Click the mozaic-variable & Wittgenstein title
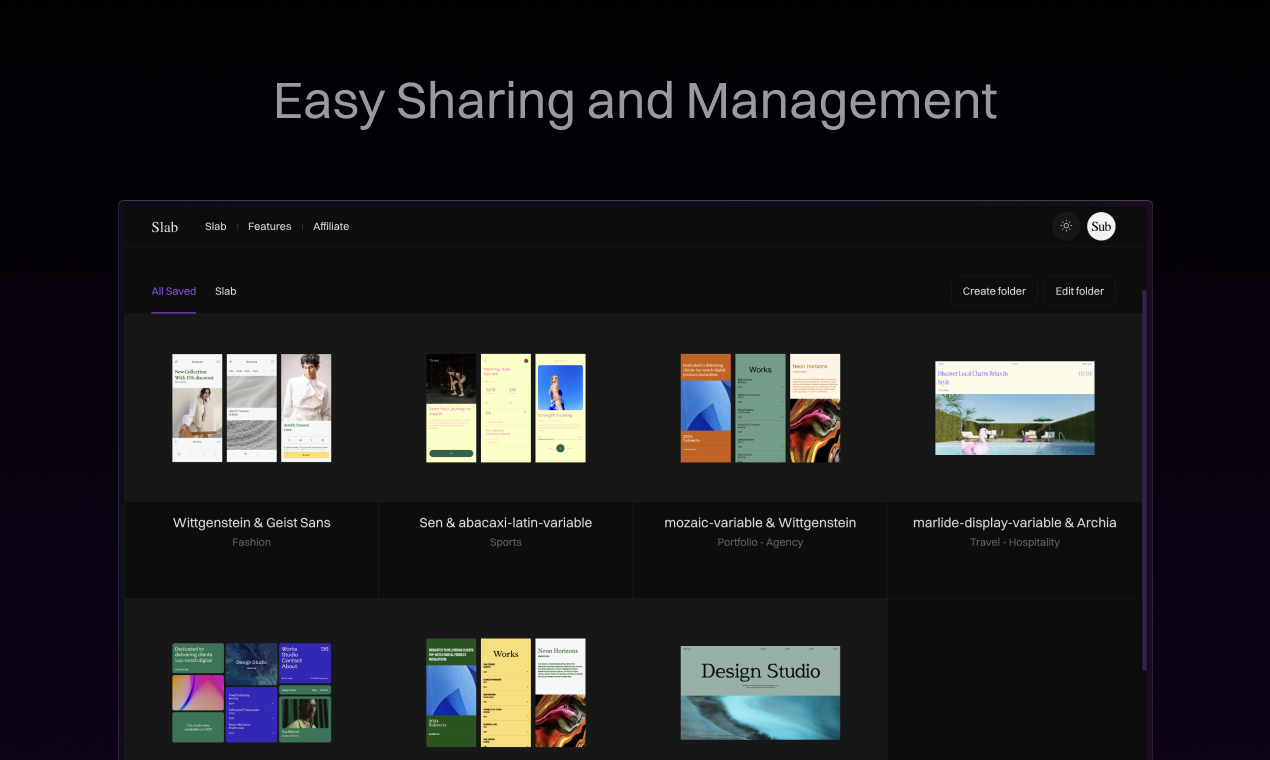This screenshot has width=1270, height=760. pyautogui.click(x=760, y=523)
